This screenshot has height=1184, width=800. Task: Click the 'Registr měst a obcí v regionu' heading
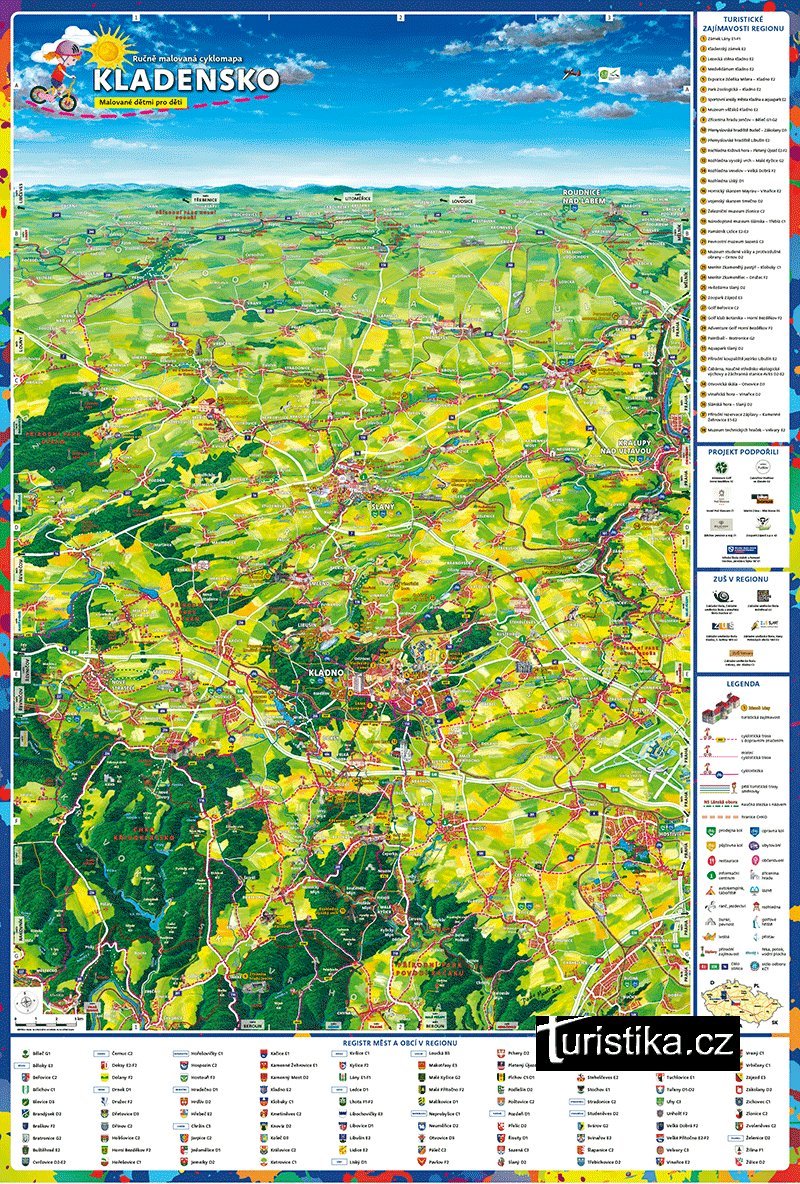[400, 1041]
